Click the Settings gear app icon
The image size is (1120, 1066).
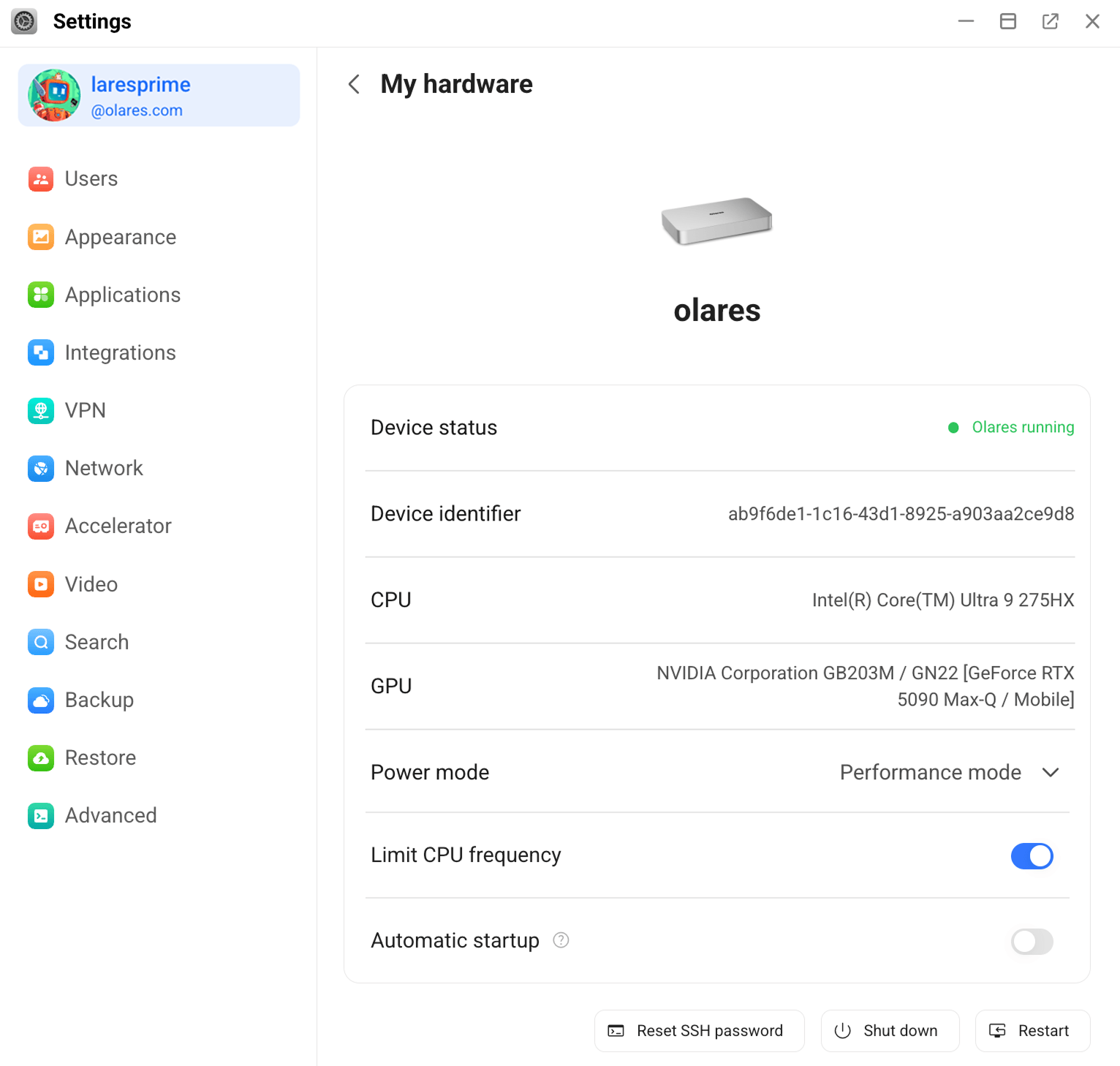[x=24, y=21]
